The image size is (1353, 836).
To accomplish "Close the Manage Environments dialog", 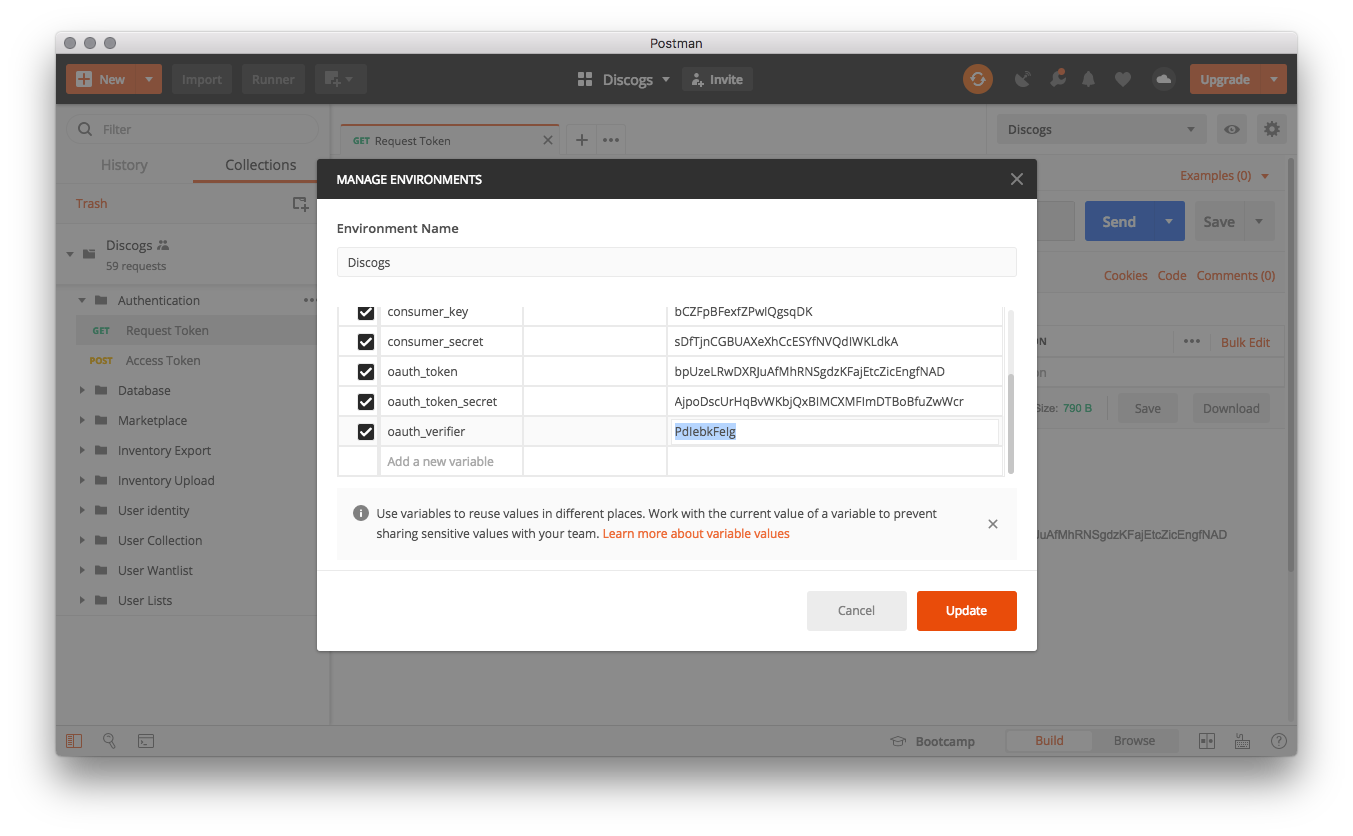I will click(1017, 179).
